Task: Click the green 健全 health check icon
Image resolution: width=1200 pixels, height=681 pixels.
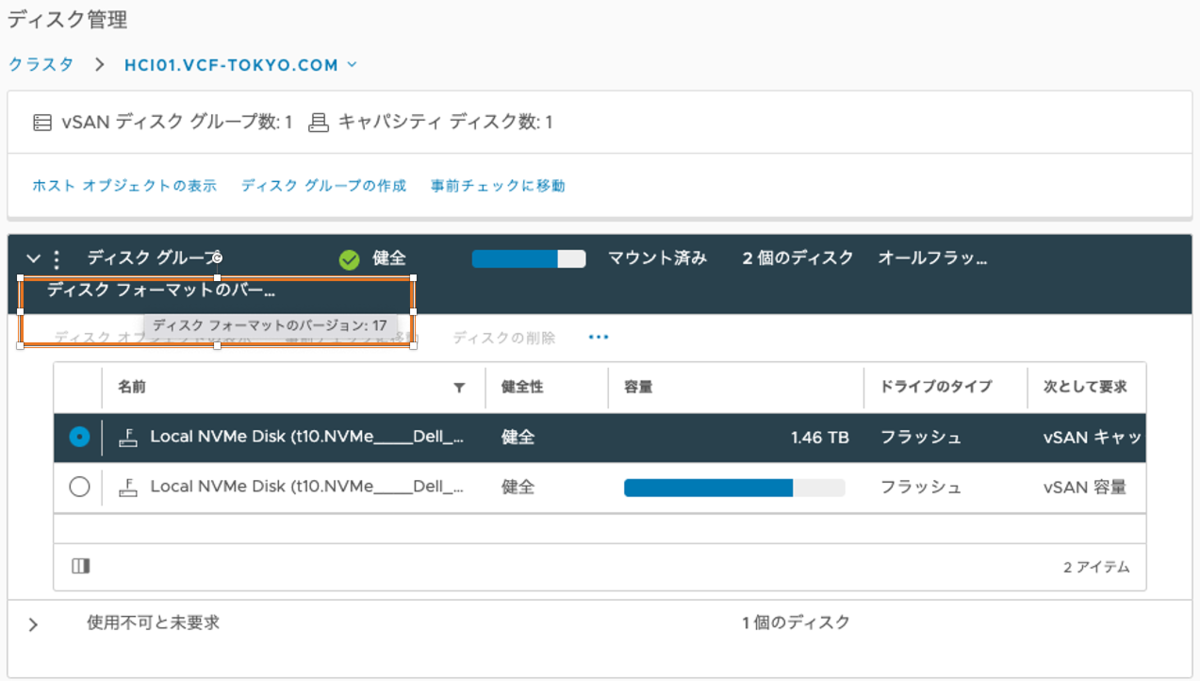Action: [349, 259]
